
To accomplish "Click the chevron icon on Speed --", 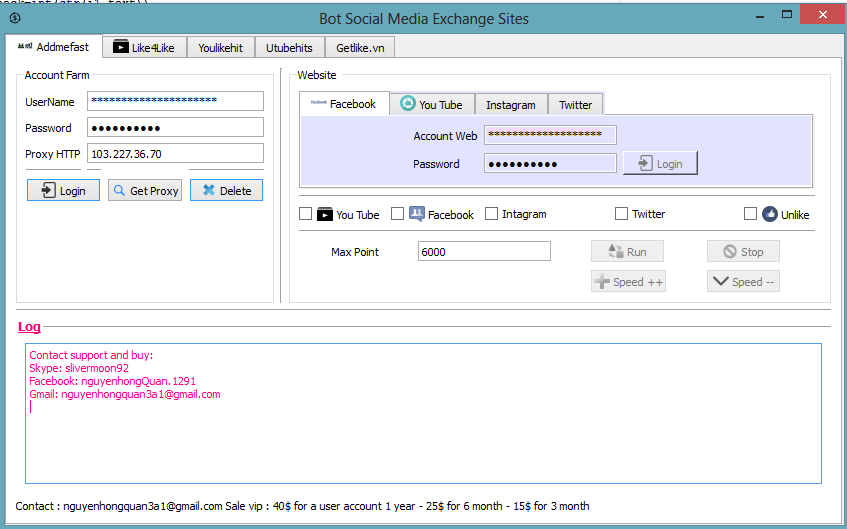I will click(x=721, y=281).
